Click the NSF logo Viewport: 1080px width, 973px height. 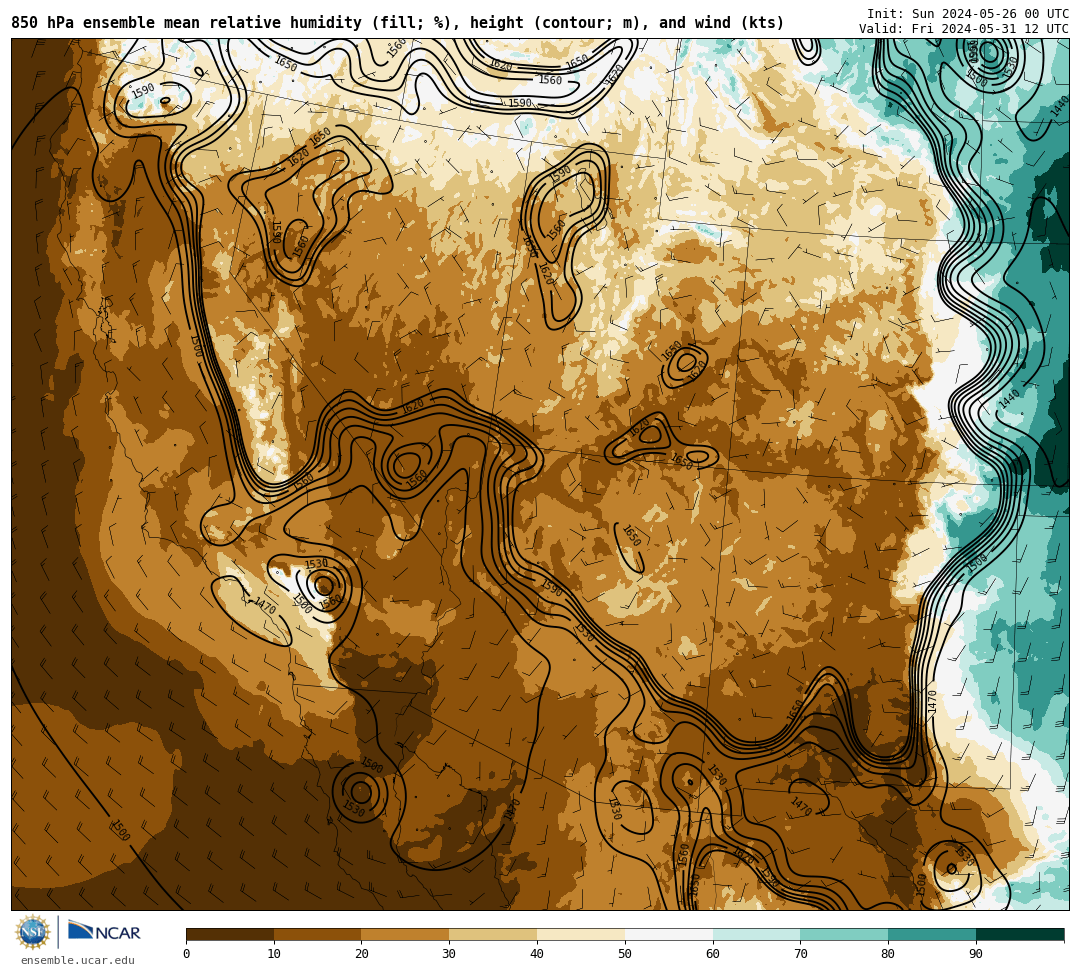pyautogui.click(x=33, y=932)
